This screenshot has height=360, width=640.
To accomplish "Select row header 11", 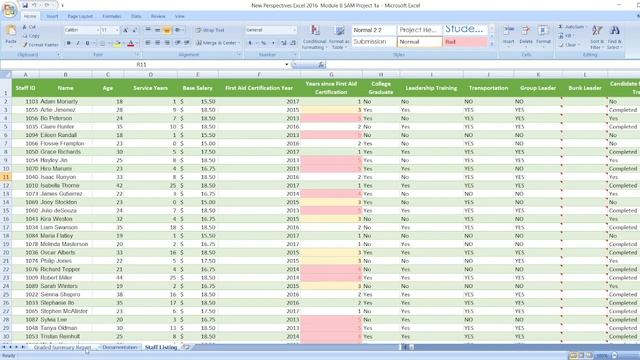I will click(x=6, y=177).
